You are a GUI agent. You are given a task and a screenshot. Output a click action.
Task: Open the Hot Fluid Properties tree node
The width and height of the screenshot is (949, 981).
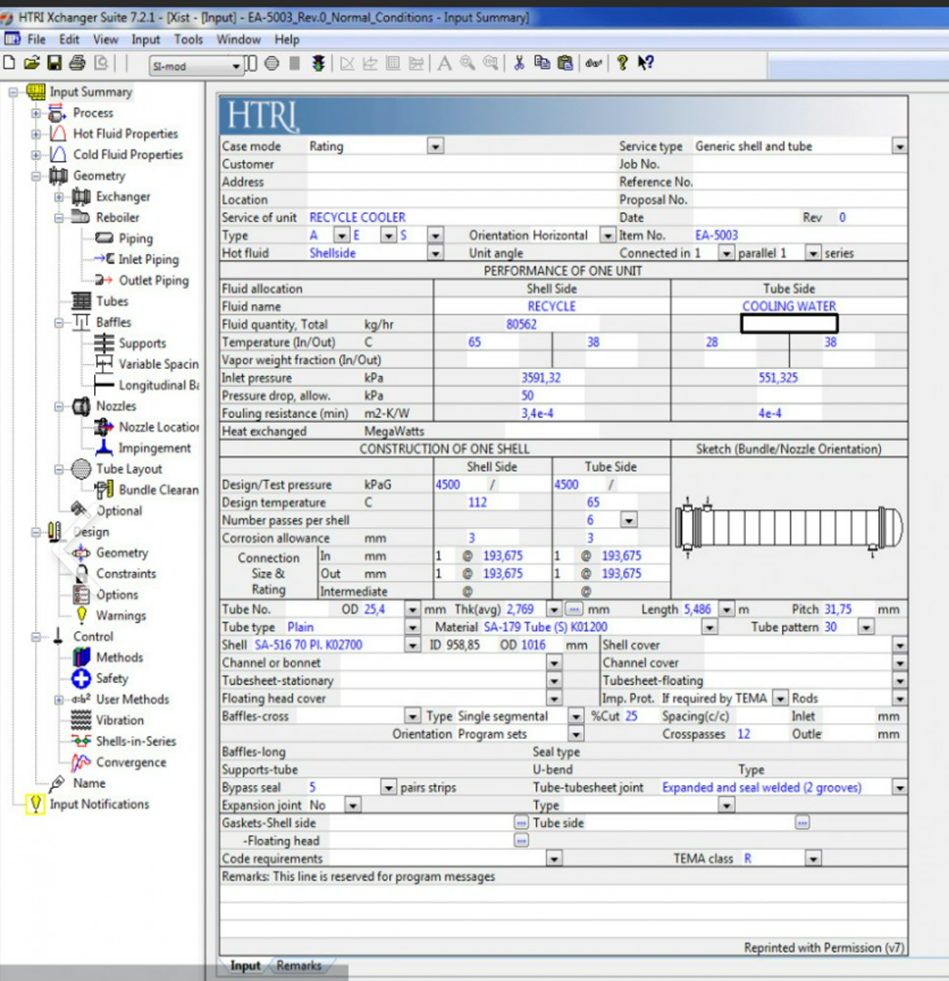coord(124,134)
